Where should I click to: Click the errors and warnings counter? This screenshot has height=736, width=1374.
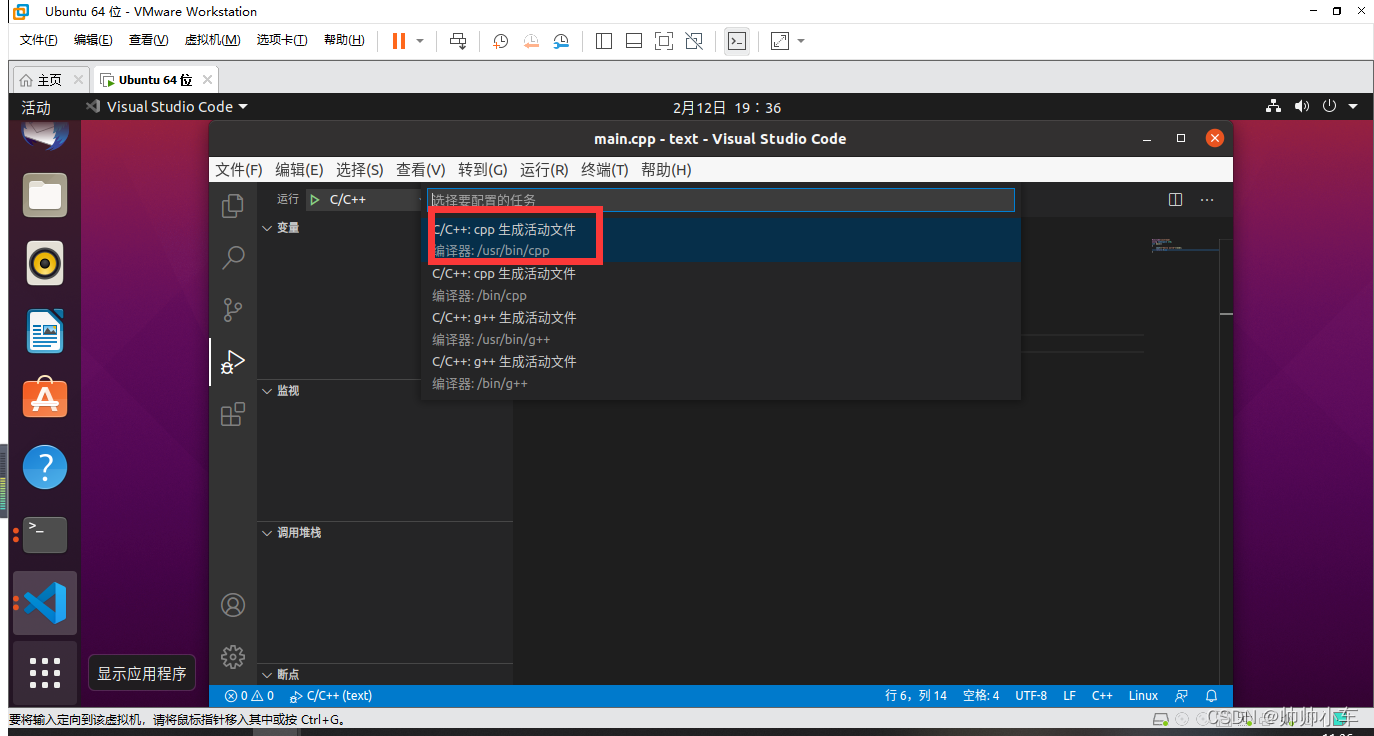249,696
